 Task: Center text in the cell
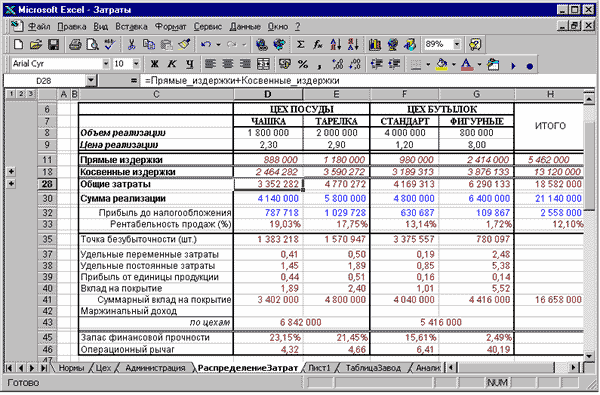[228, 64]
